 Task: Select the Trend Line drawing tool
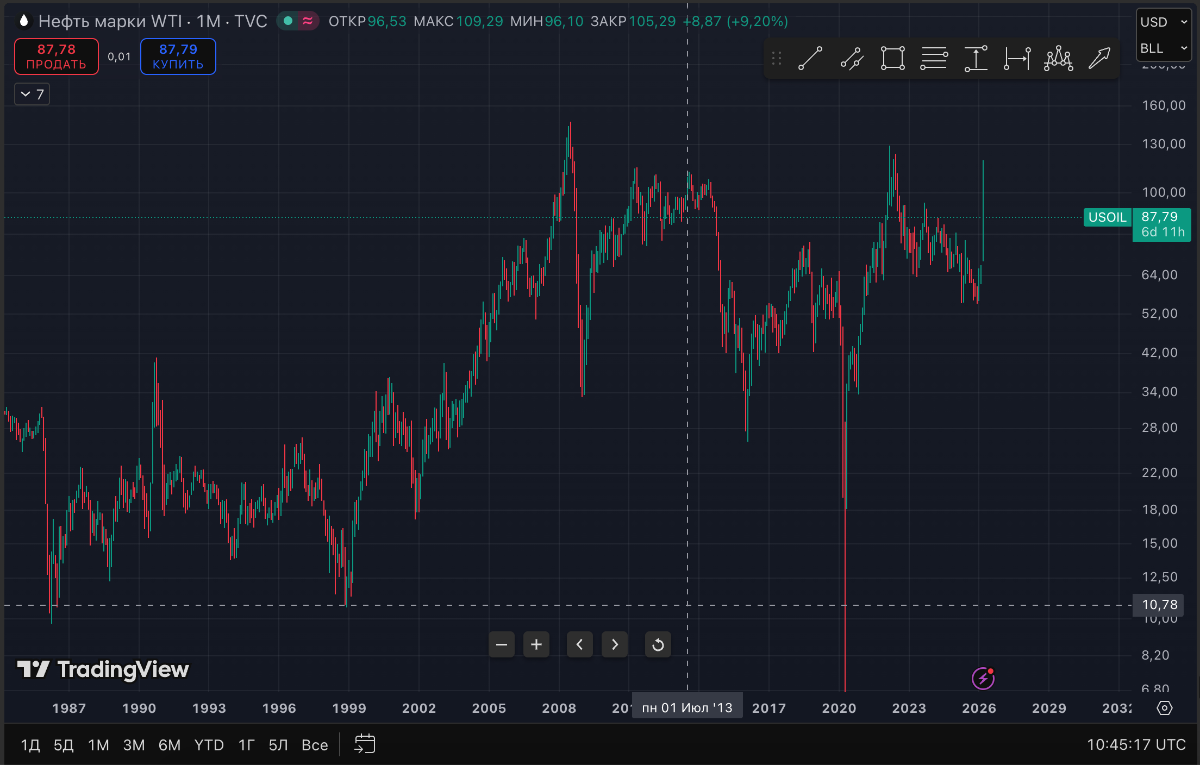coord(811,58)
